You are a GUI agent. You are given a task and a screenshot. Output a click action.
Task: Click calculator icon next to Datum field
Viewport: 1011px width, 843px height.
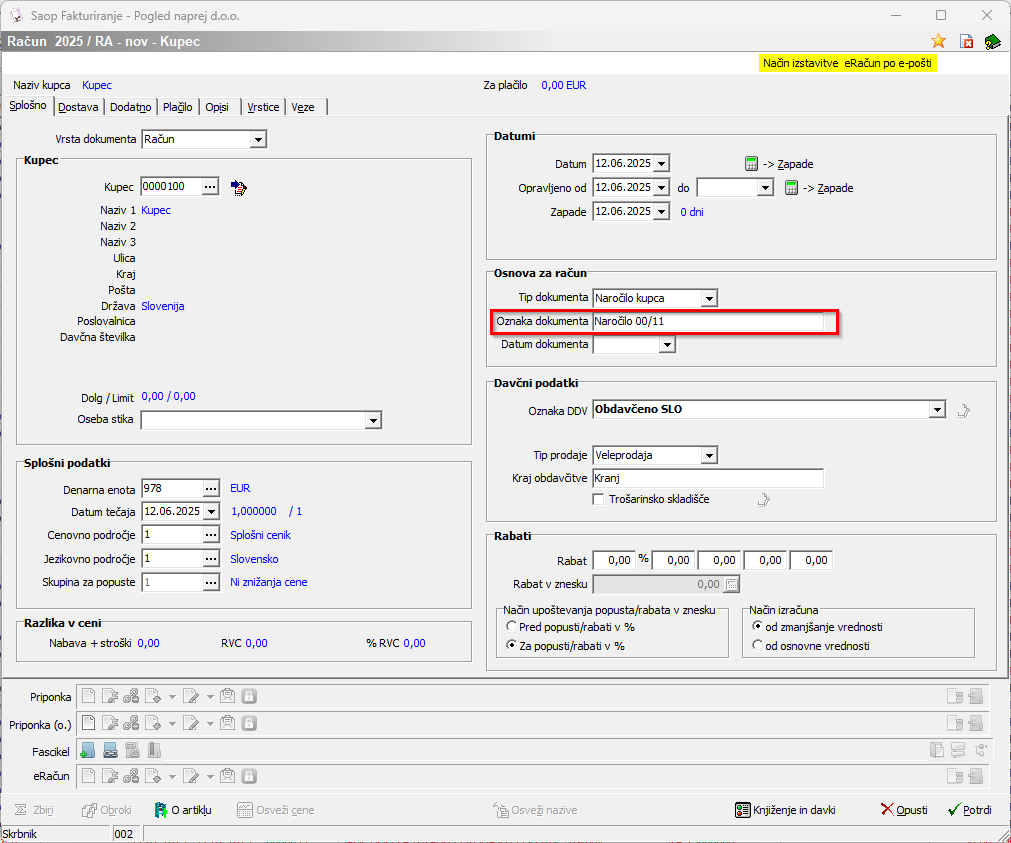[x=752, y=164]
